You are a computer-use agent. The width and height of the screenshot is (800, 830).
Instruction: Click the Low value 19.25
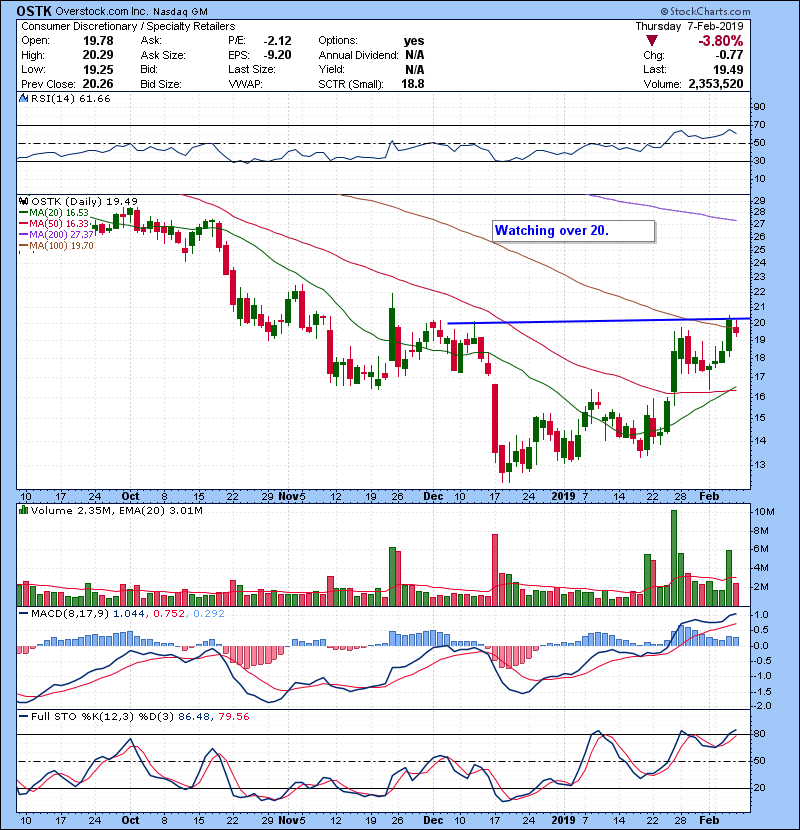click(x=98, y=69)
